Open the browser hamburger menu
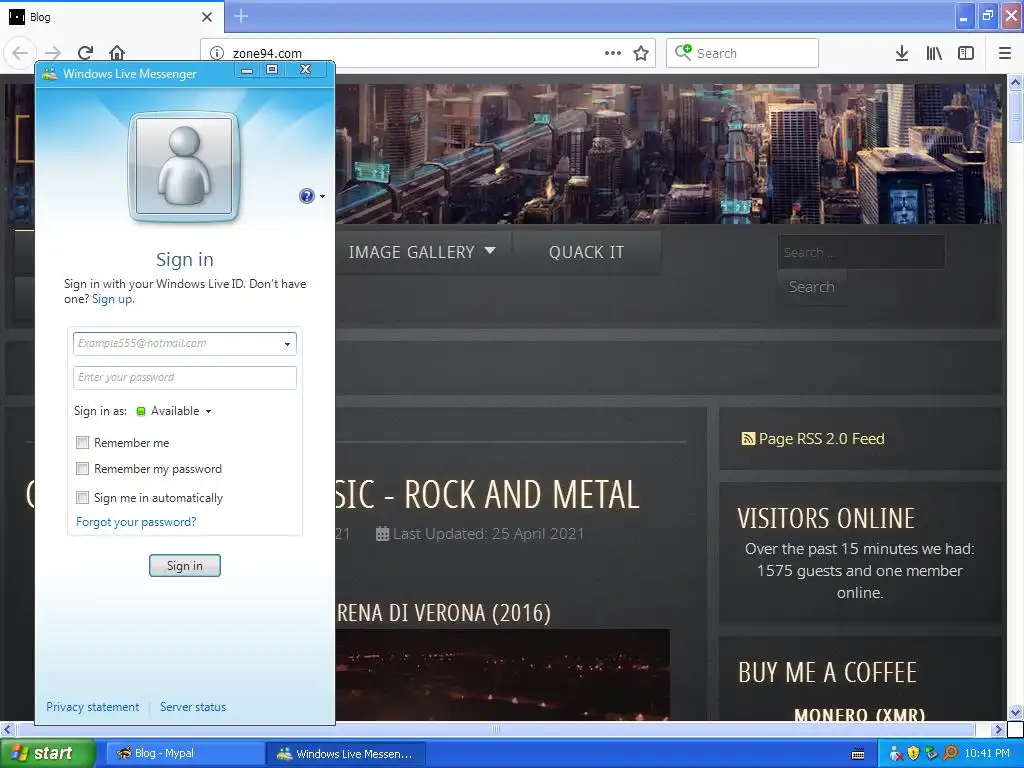The width and height of the screenshot is (1024, 768). (x=1004, y=53)
